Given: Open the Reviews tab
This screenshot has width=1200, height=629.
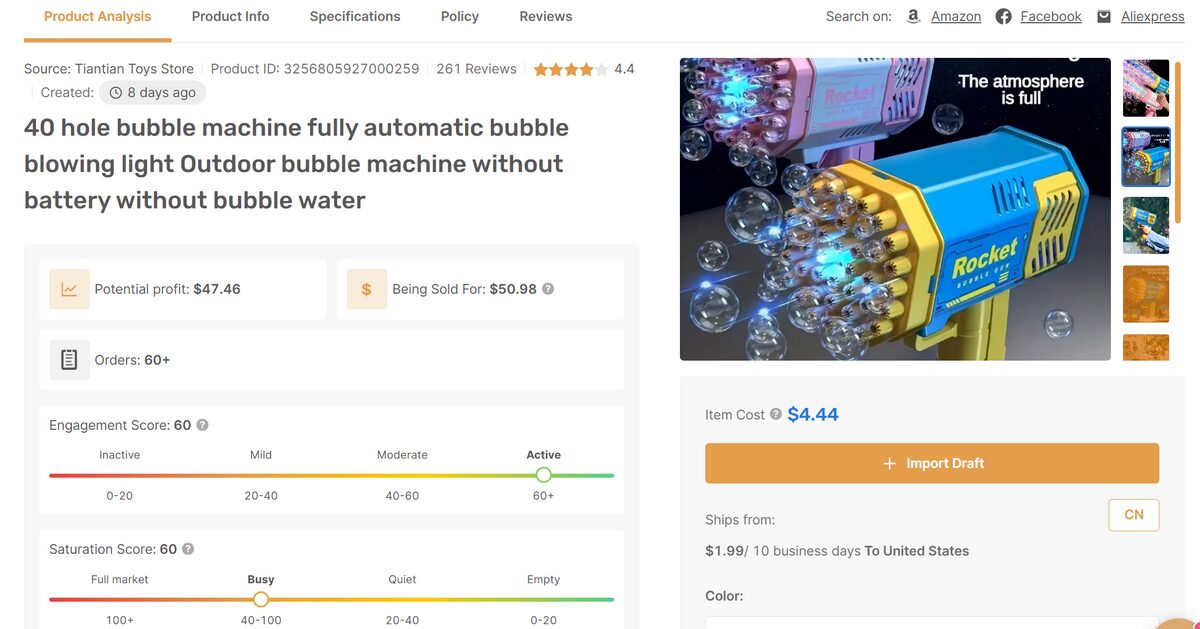Looking at the screenshot, I should 545,16.
